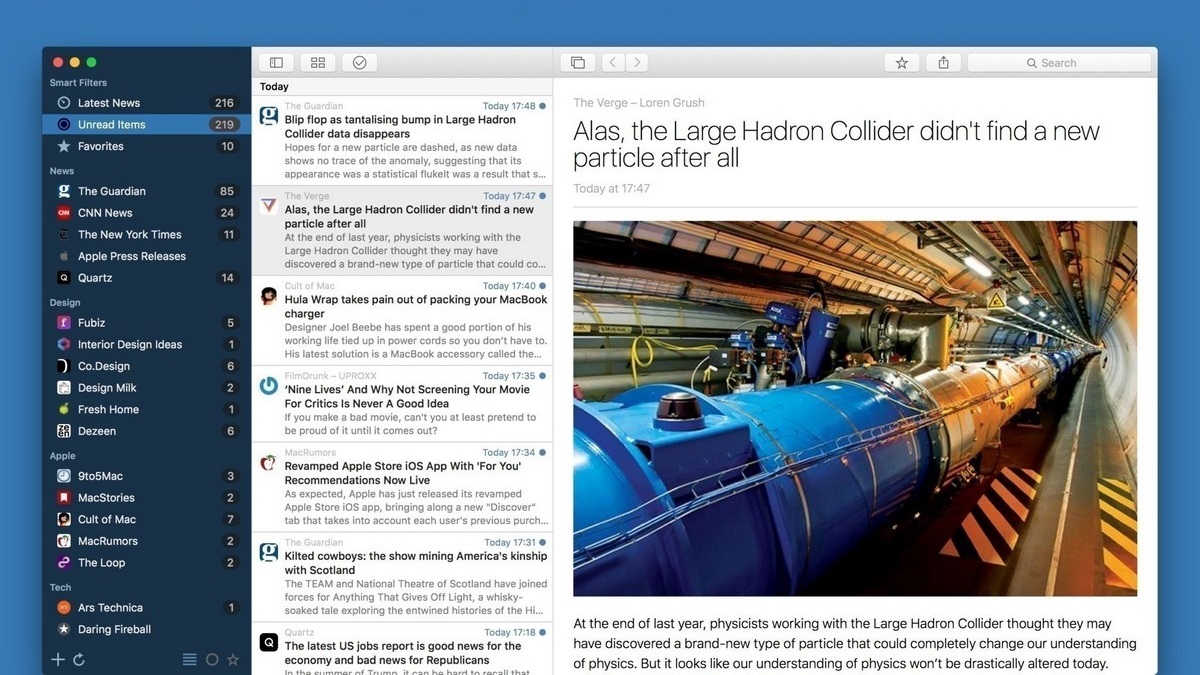Click the article headline title

836,144
